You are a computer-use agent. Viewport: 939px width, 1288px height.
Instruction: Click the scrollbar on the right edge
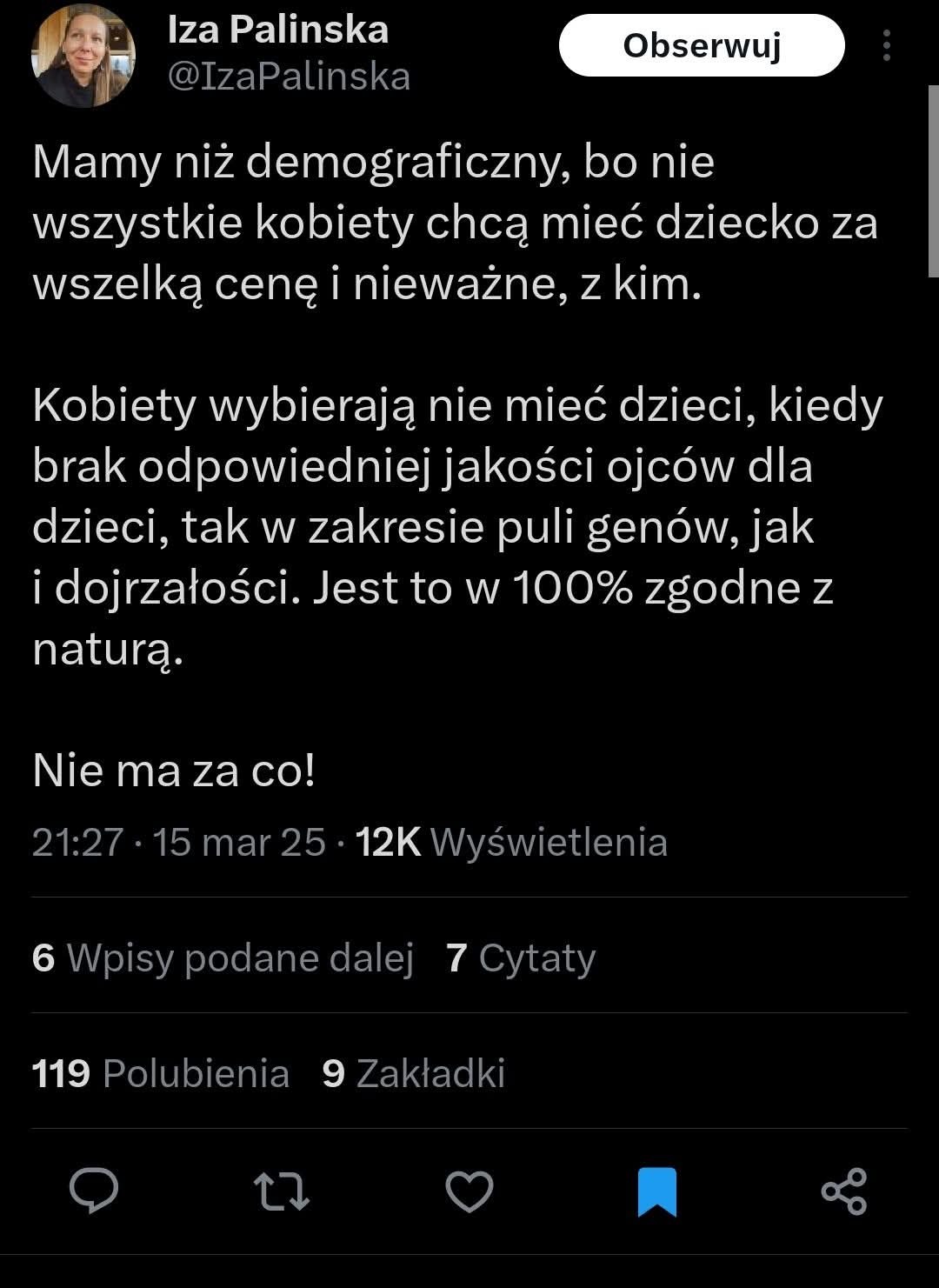(933, 183)
